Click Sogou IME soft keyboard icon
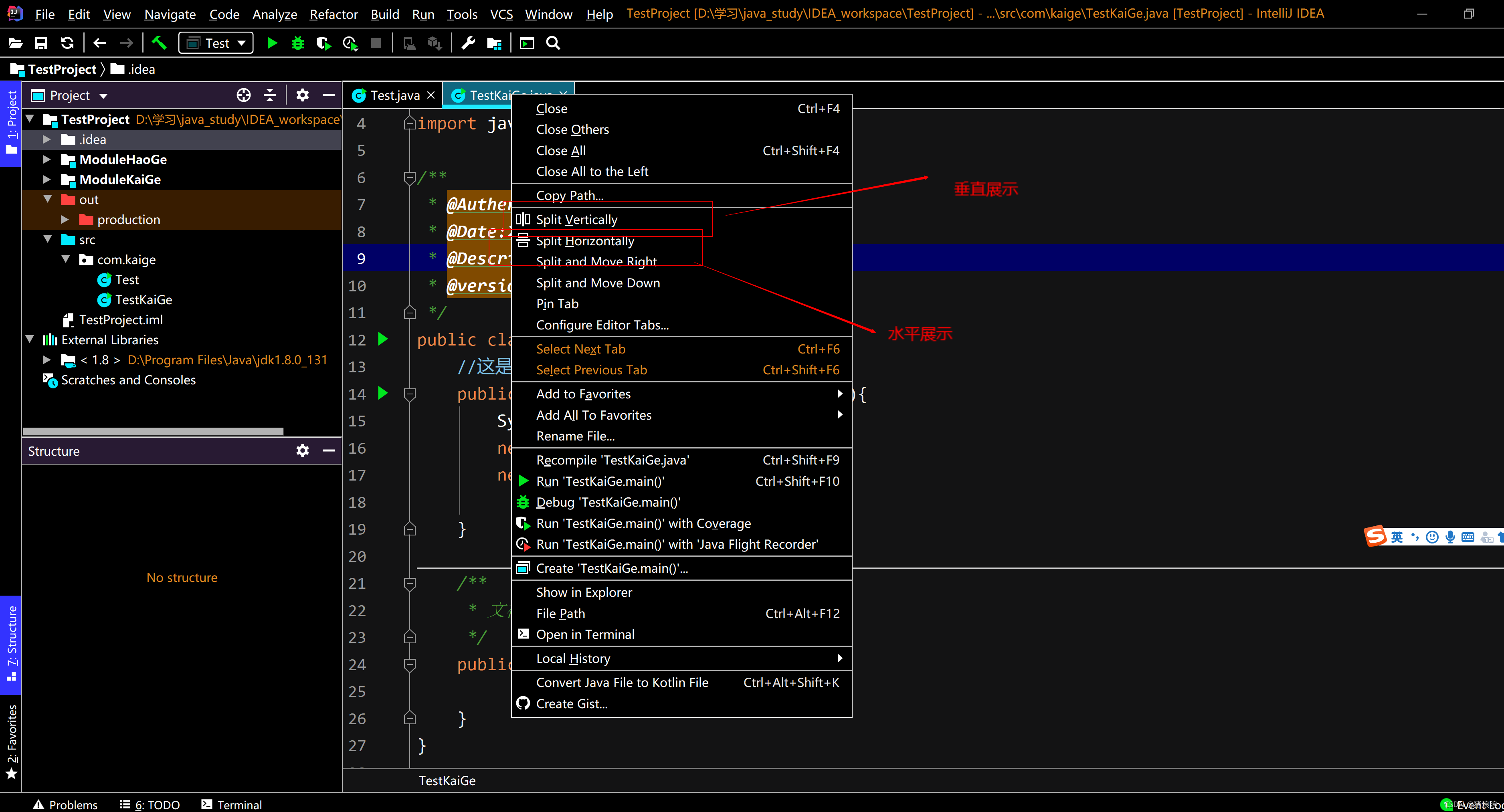Viewport: 1504px width, 812px height. (1468, 537)
